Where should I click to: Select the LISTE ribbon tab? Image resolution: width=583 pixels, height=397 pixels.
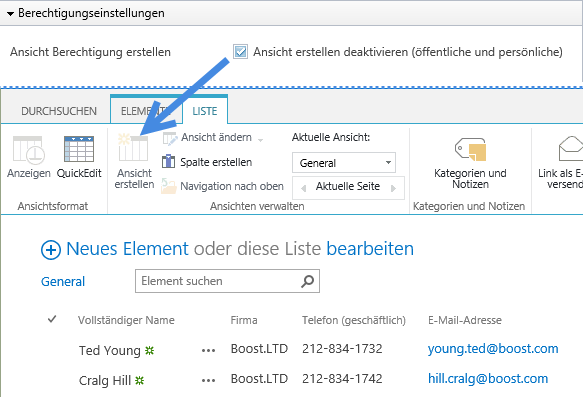tap(205, 111)
